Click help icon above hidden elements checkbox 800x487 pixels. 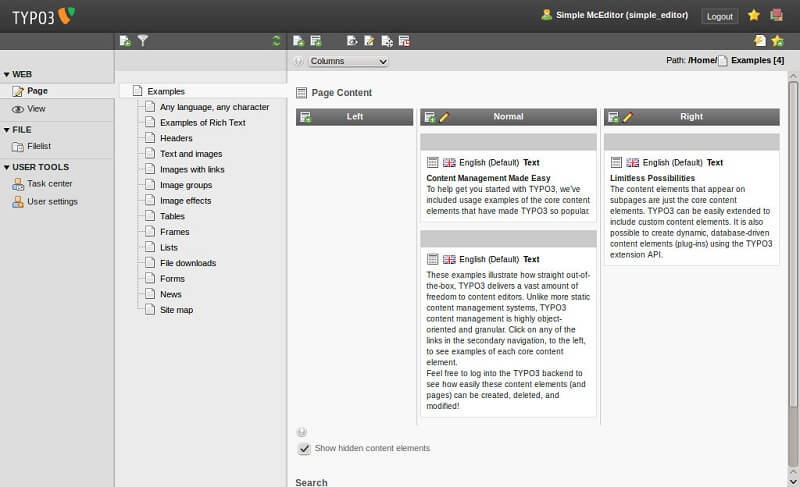point(302,432)
